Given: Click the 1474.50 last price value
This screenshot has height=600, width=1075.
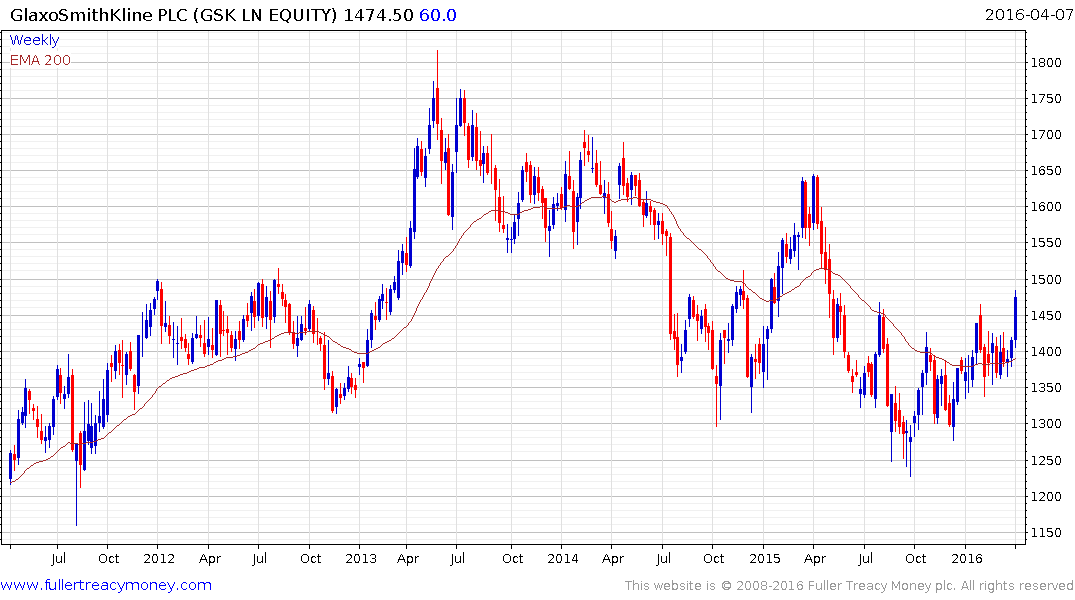Looking at the screenshot, I should (378, 15).
